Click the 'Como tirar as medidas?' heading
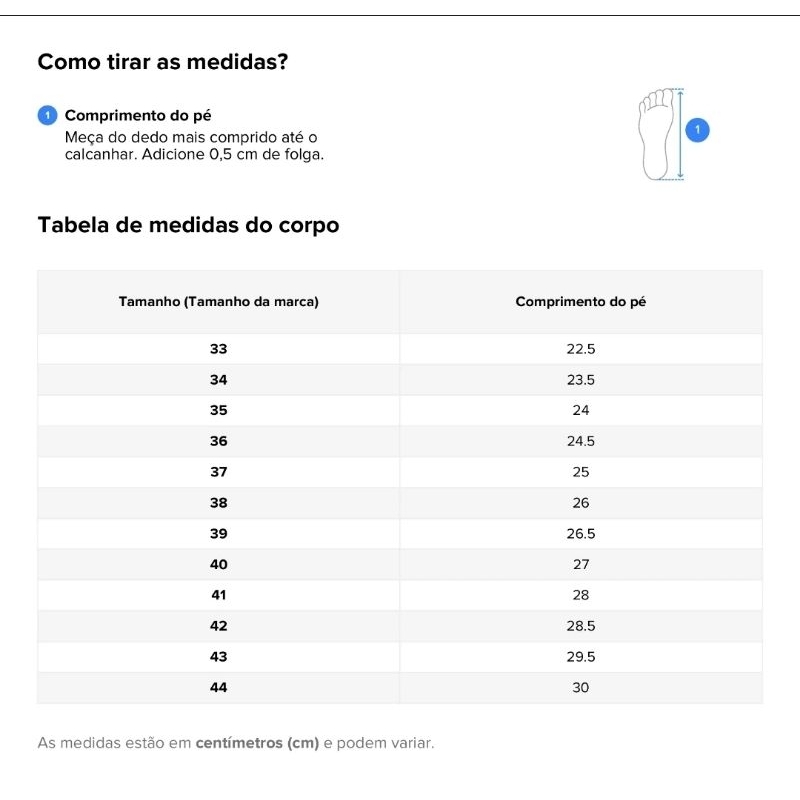Viewport: 800px width, 800px height. (x=163, y=62)
